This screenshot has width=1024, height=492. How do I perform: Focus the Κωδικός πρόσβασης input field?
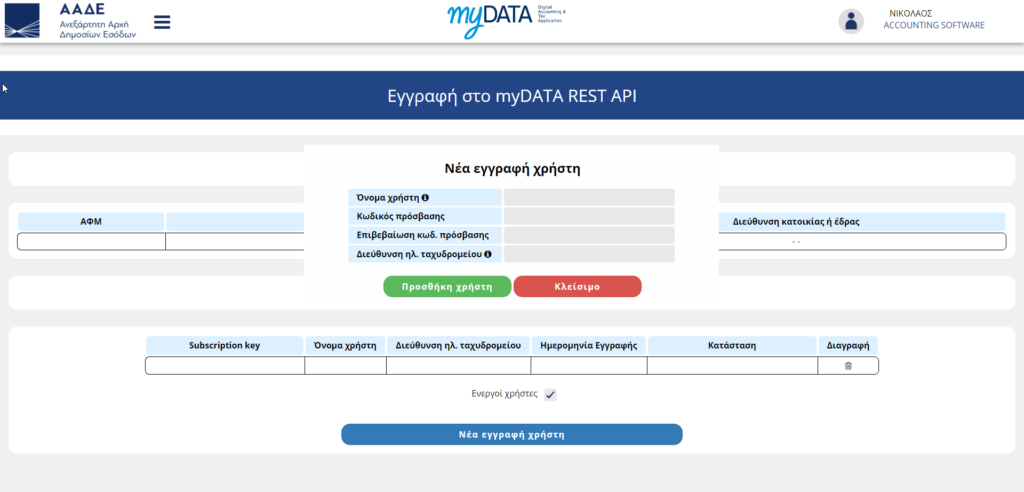click(589, 216)
